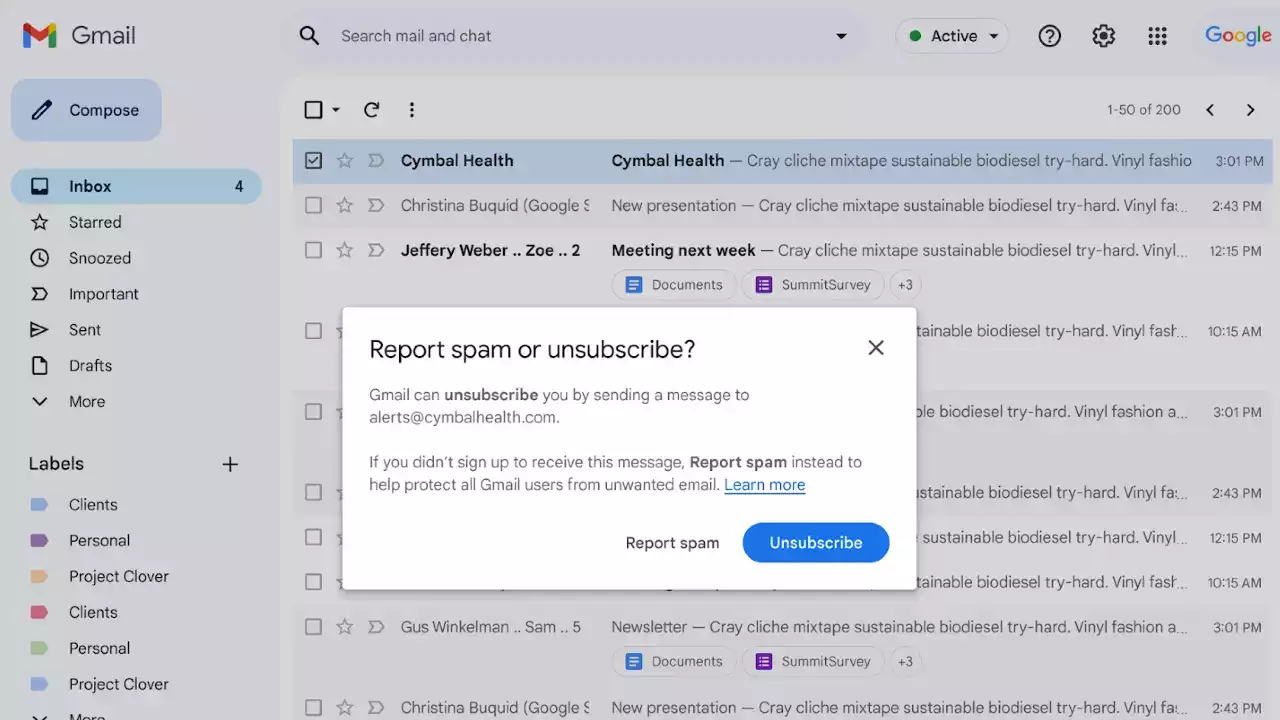Screen dimensions: 1280x720
Task: Go to the older messages page arrow
Action: click(1250, 110)
